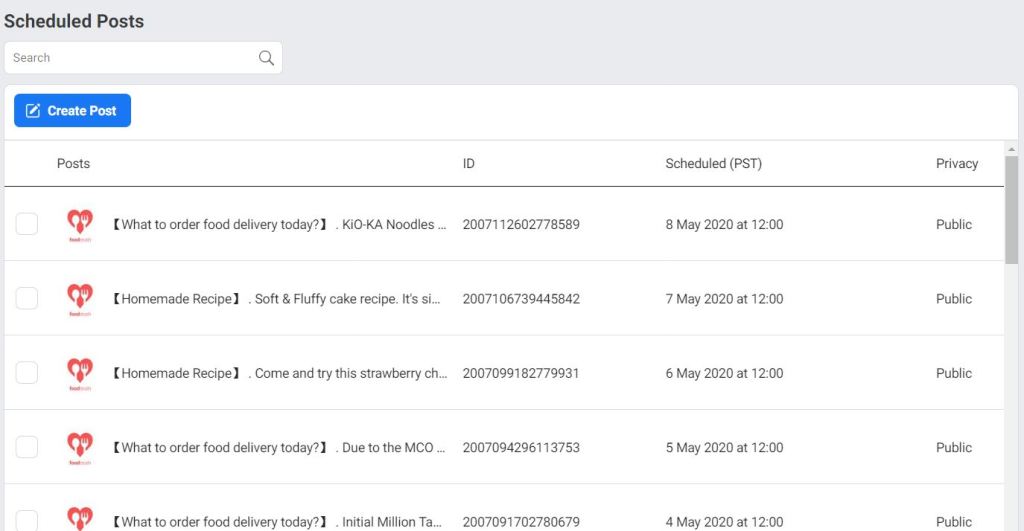Image resolution: width=1024 pixels, height=531 pixels.
Task: Click foodrush icon of strawberry recipe post
Action: point(79,373)
